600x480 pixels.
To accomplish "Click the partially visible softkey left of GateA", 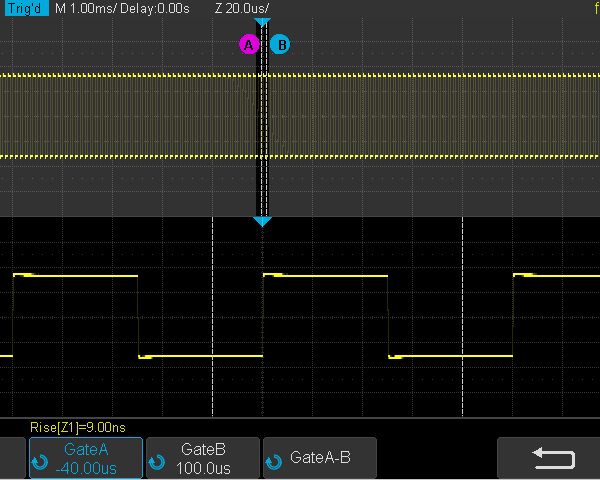I will click(x=11, y=458).
